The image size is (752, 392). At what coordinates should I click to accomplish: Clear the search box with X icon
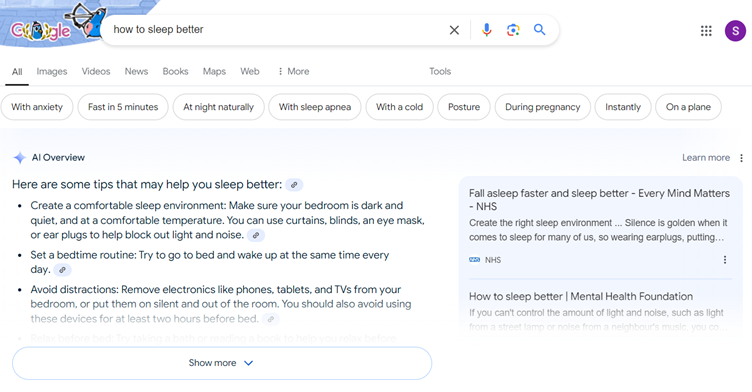454,30
